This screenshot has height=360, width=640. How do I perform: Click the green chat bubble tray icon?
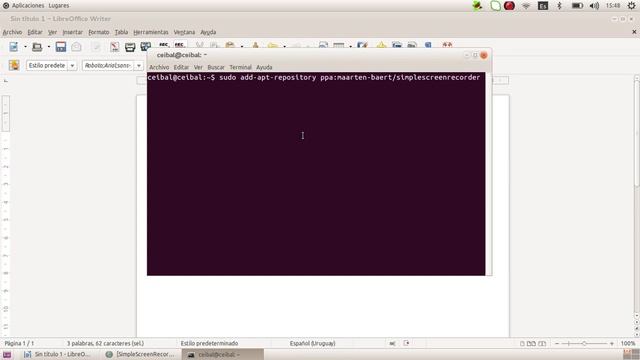coord(495,6)
